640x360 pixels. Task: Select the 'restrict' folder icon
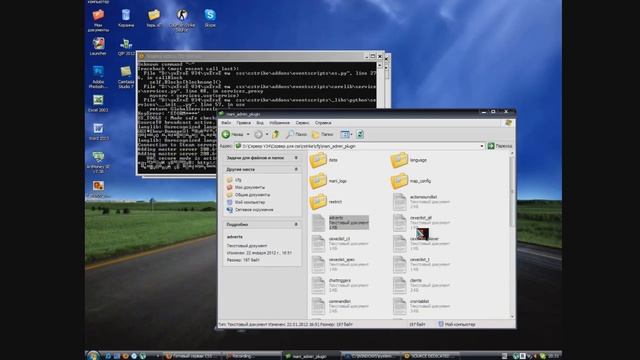(318, 202)
